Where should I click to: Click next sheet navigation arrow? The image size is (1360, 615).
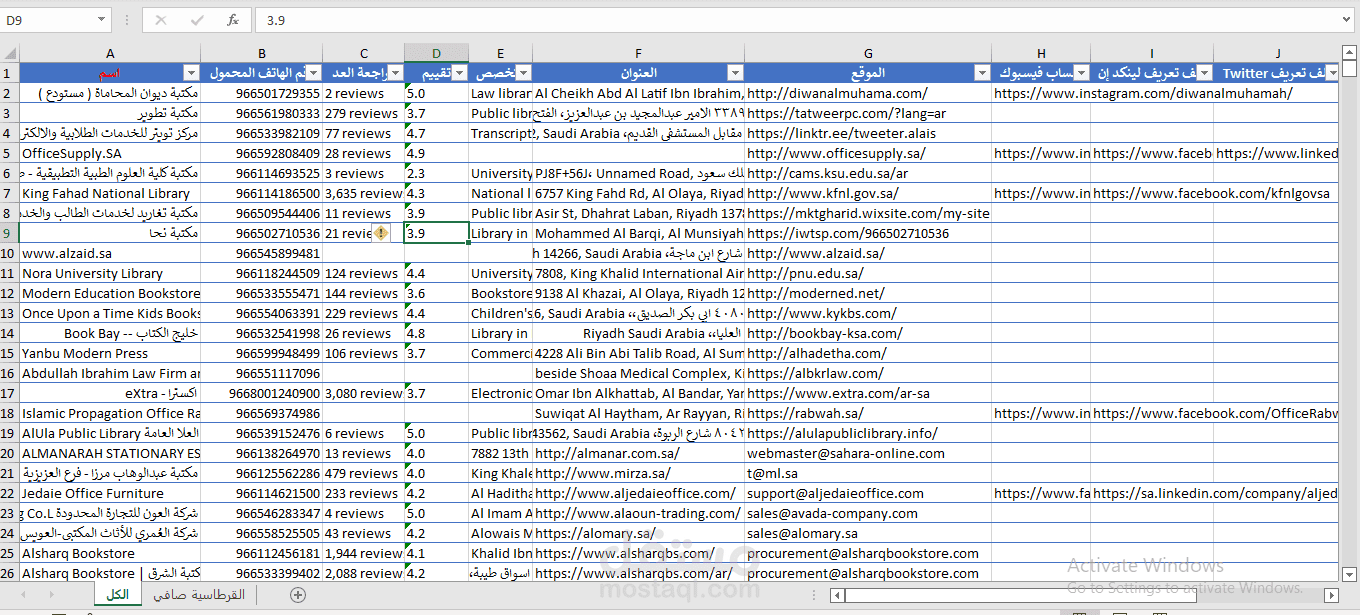(x=52, y=594)
